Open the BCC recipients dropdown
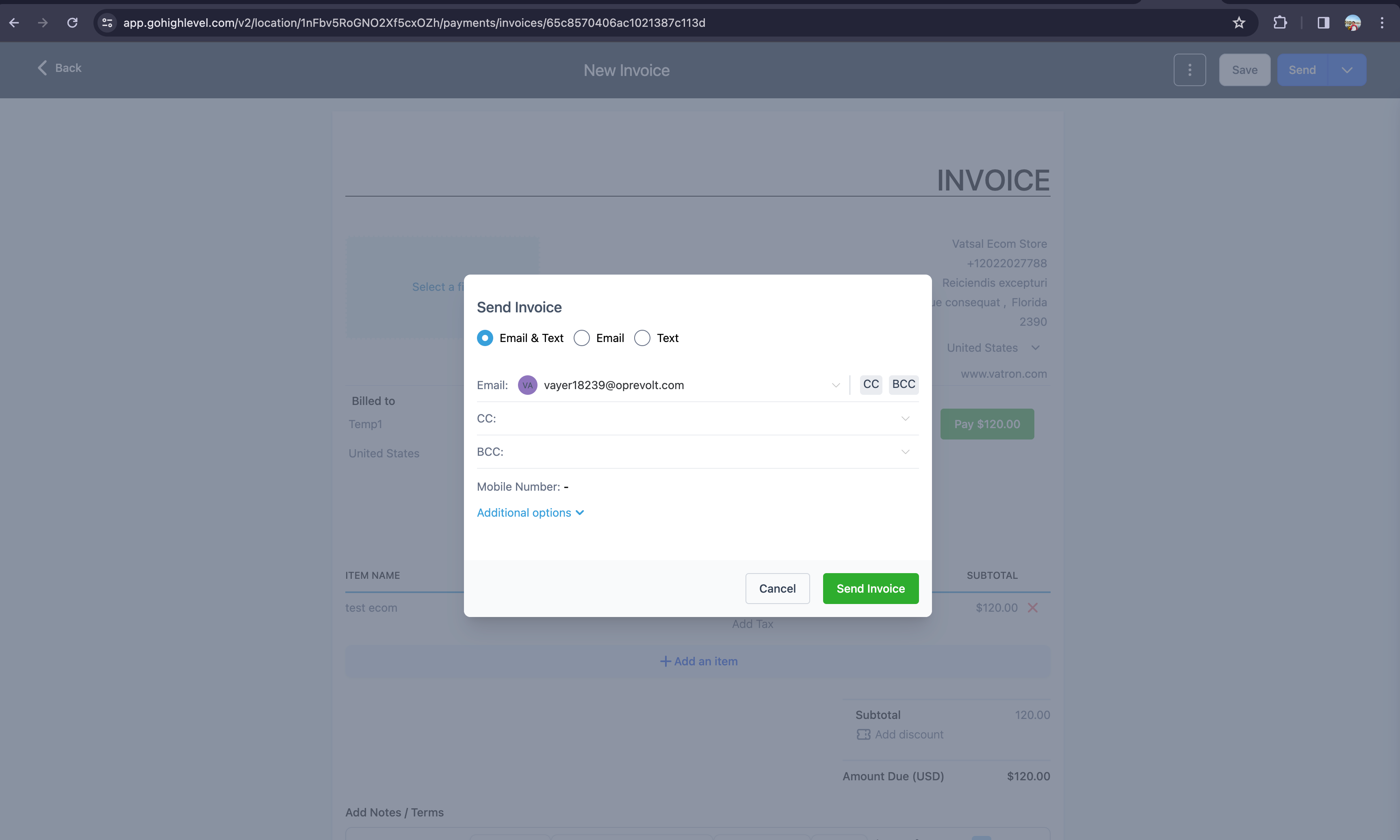Viewport: 1400px width, 840px height. click(x=905, y=451)
